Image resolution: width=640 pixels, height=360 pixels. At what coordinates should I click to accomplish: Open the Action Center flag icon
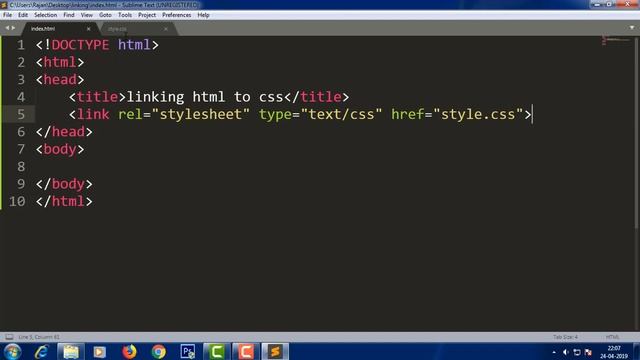pyautogui.click(x=588, y=352)
